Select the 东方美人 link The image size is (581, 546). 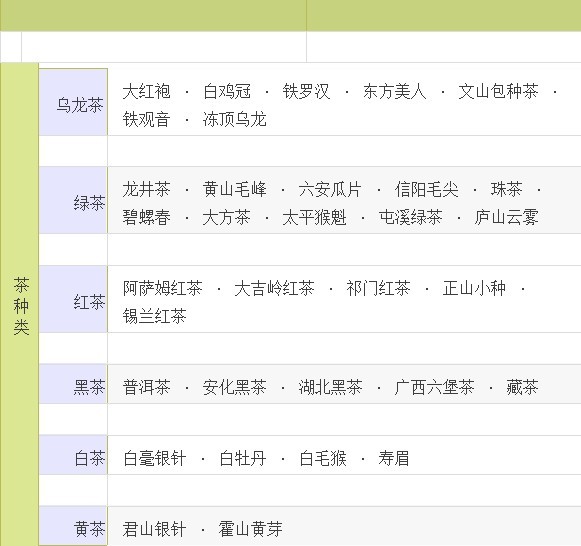click(395, 91)
